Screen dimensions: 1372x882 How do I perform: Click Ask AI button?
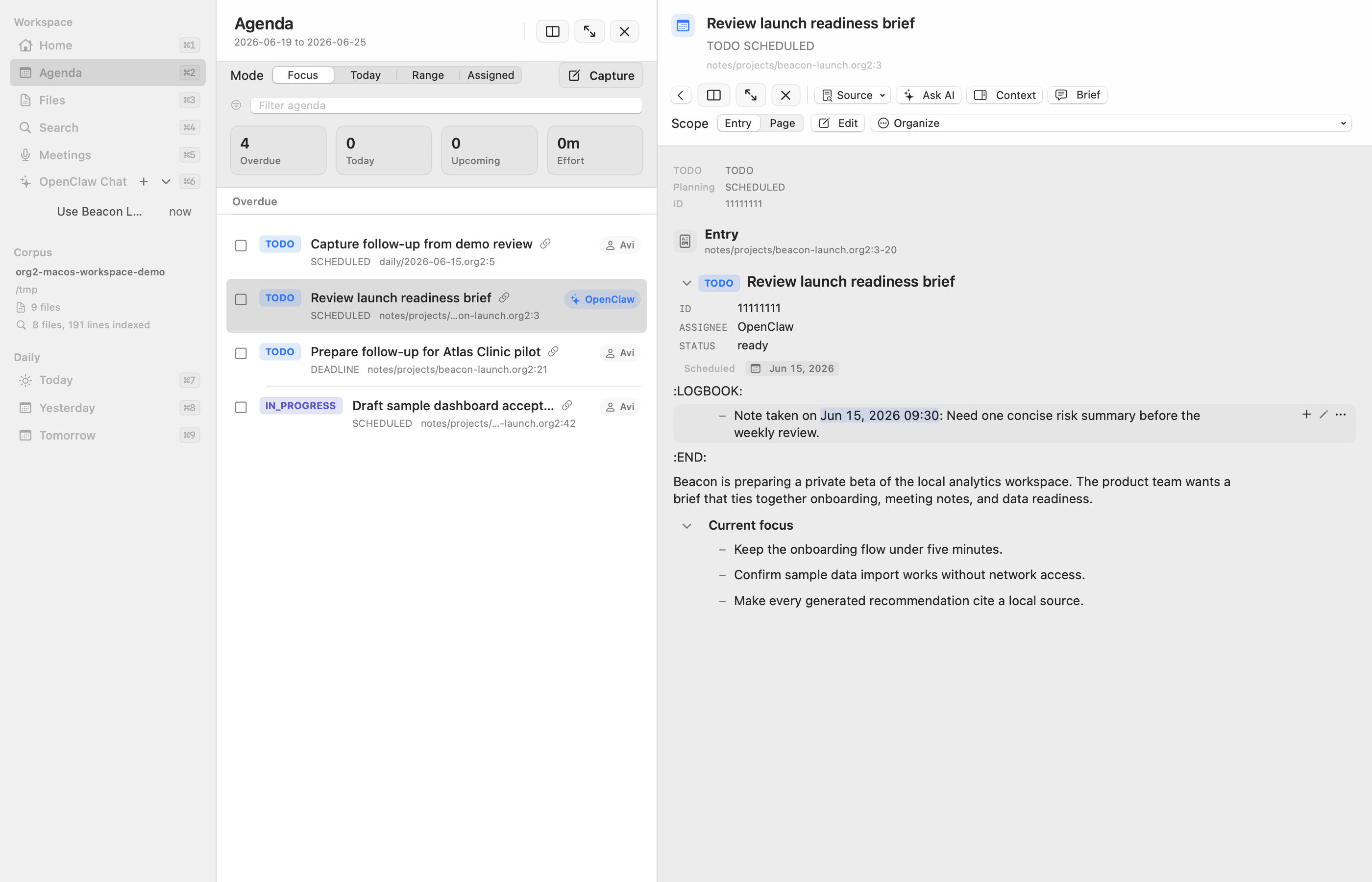(929, 95)
